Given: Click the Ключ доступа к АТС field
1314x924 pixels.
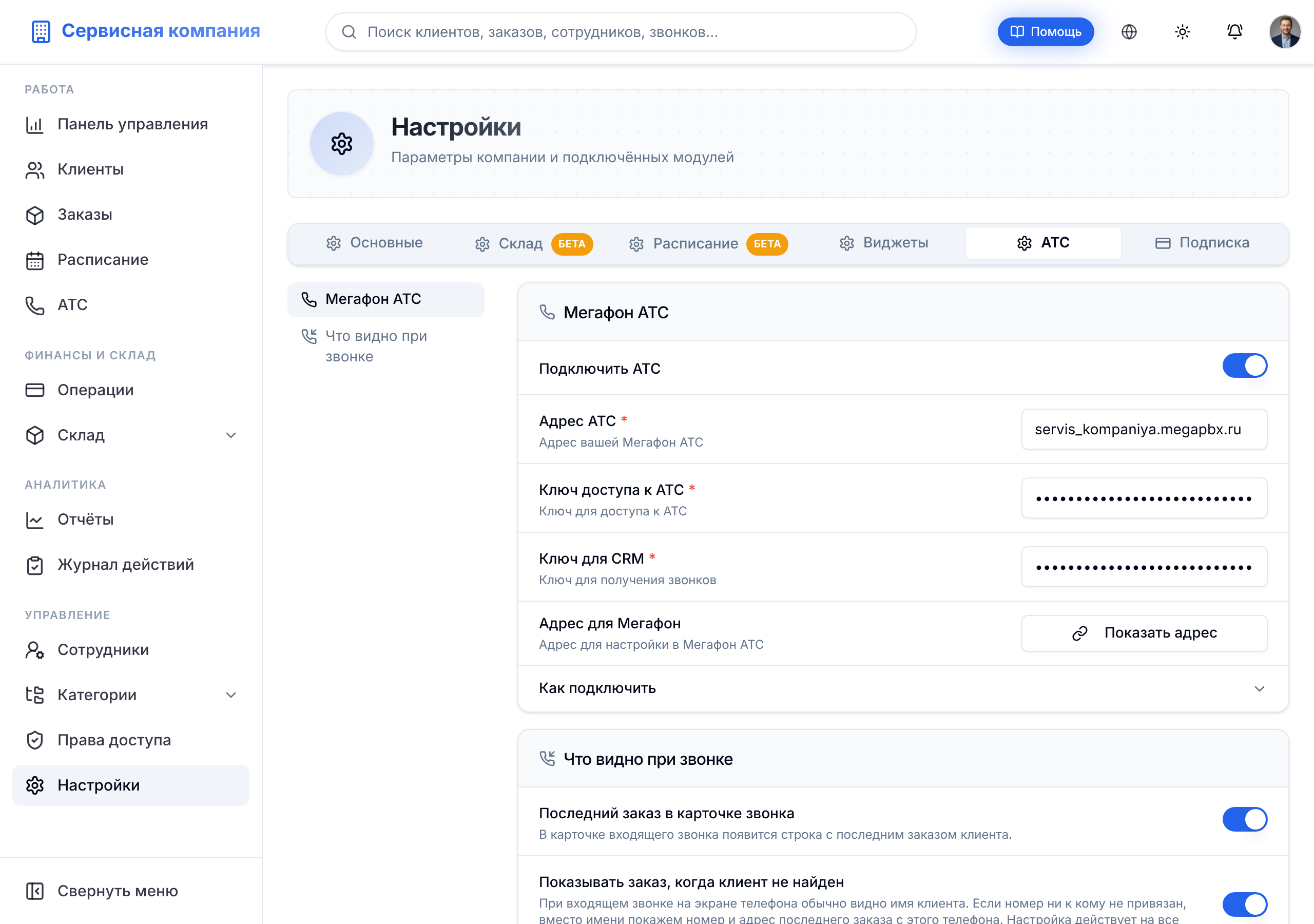Looking at the screenshot, I should pyautogui.click(x=1144, y=498).
